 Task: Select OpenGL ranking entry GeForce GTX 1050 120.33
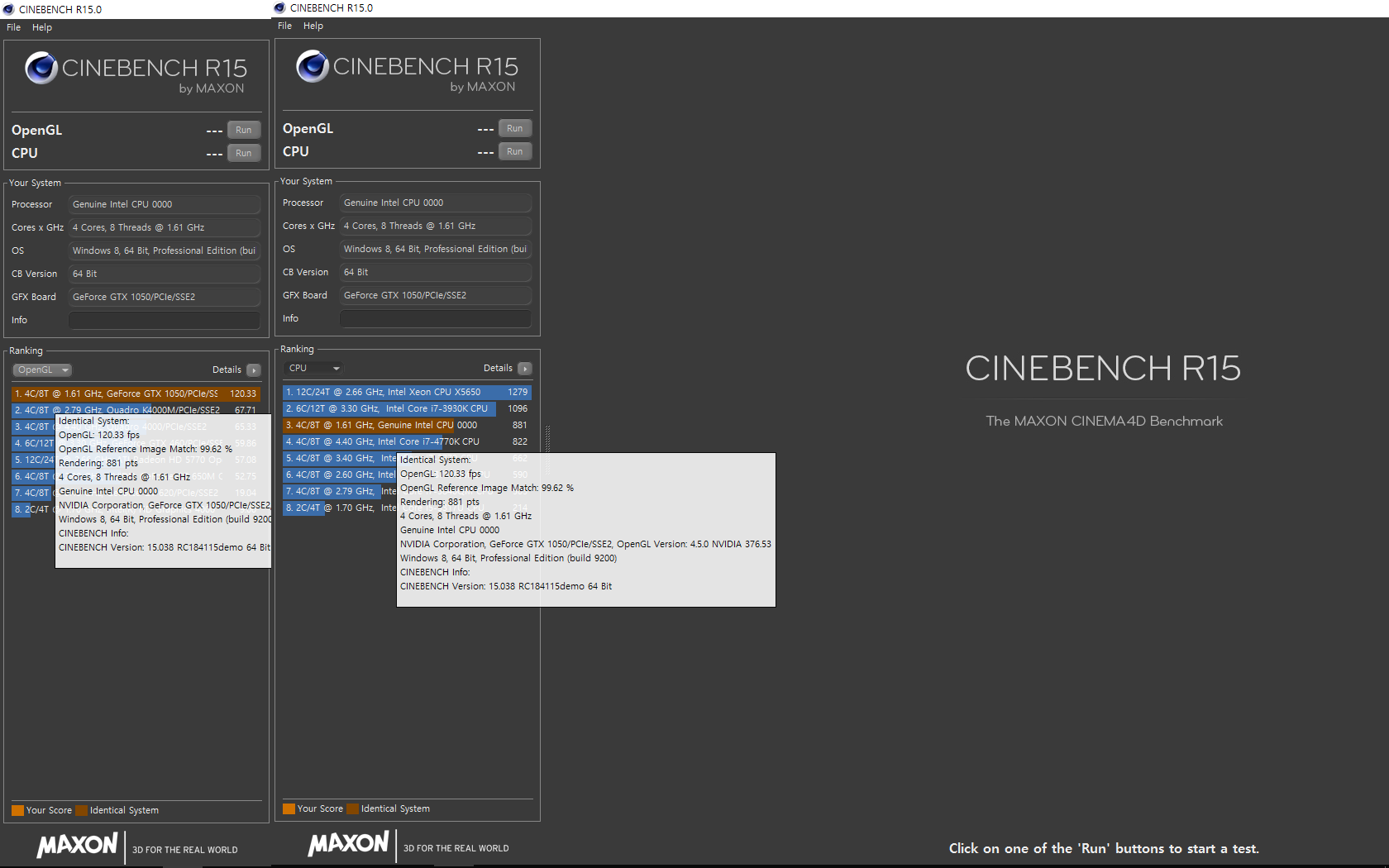(x=136, y=393)
